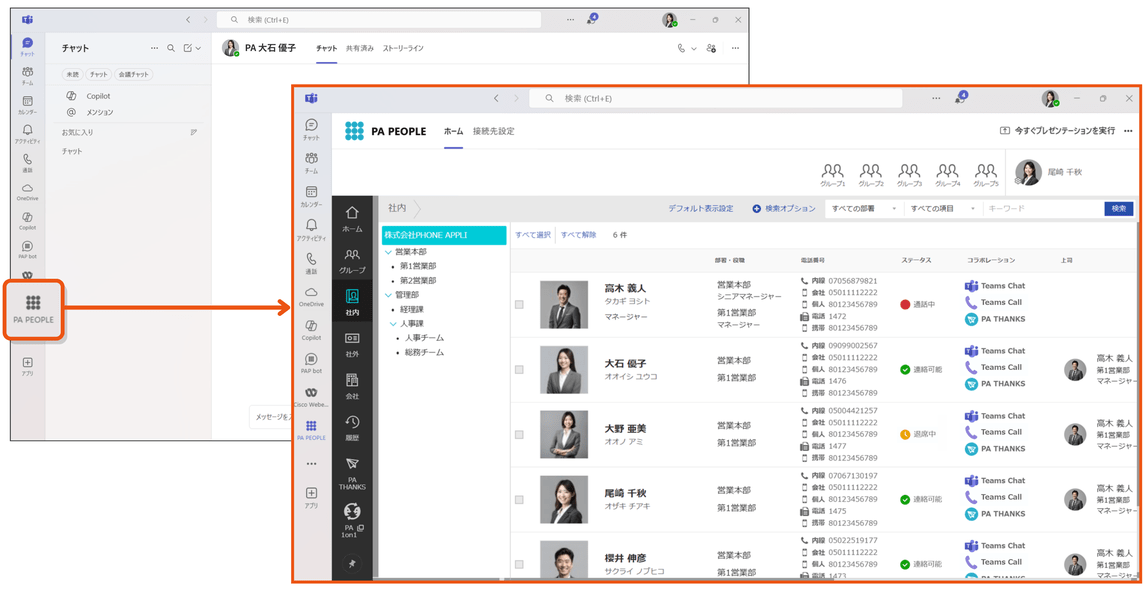Select the 未読 filter in the back chat list
Screen dimensions: 1148x594
[72, 74]
